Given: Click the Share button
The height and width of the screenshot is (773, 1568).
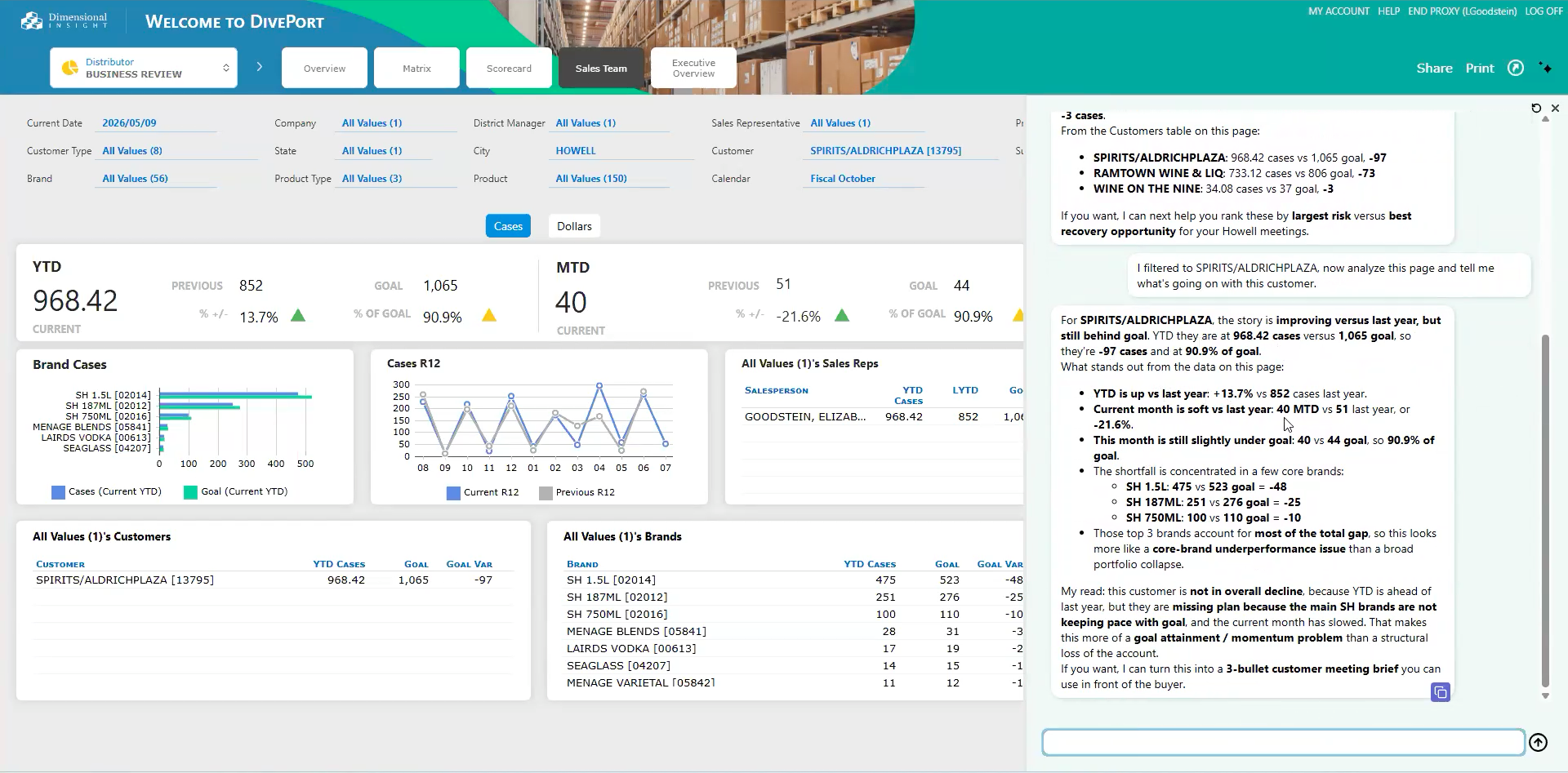Looking at the screenshot, I should point(1434,69).
